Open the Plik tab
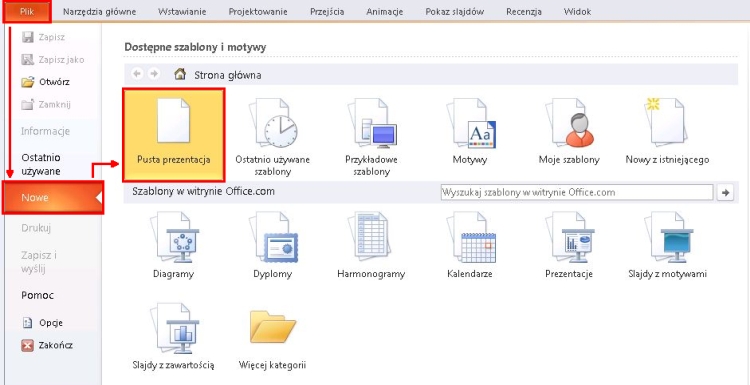The image size is (750, 385). [x=27, y=11]
